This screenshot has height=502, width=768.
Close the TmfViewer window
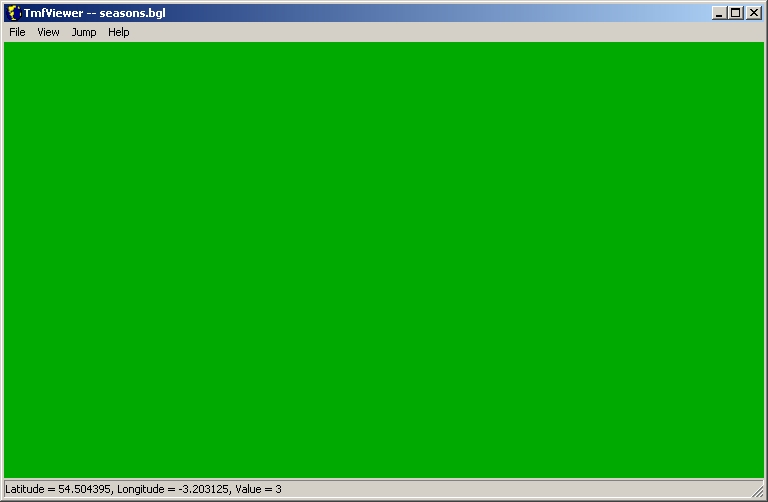[753, 13]
